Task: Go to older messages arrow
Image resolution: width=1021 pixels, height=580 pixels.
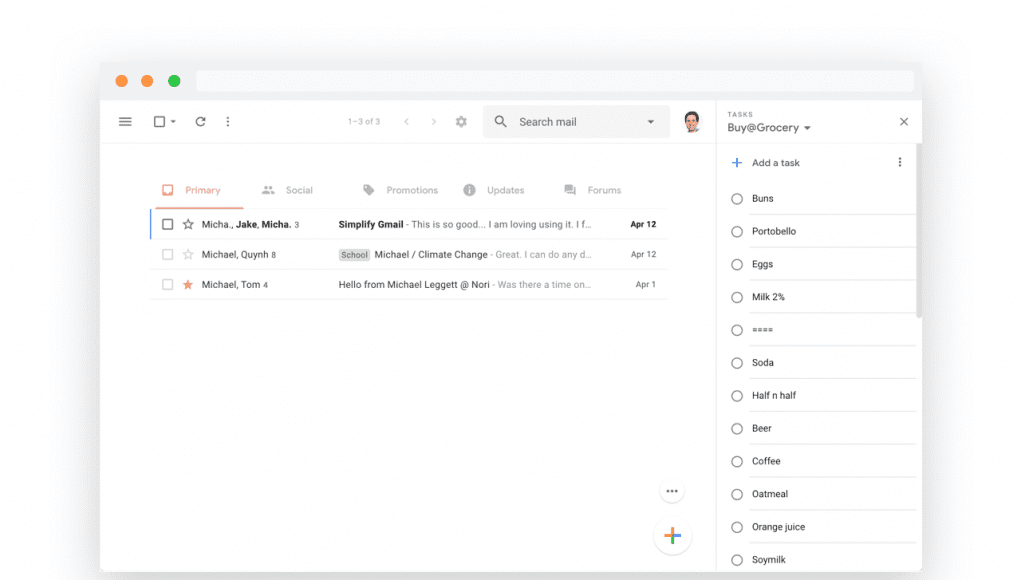Action: point(434,122)
